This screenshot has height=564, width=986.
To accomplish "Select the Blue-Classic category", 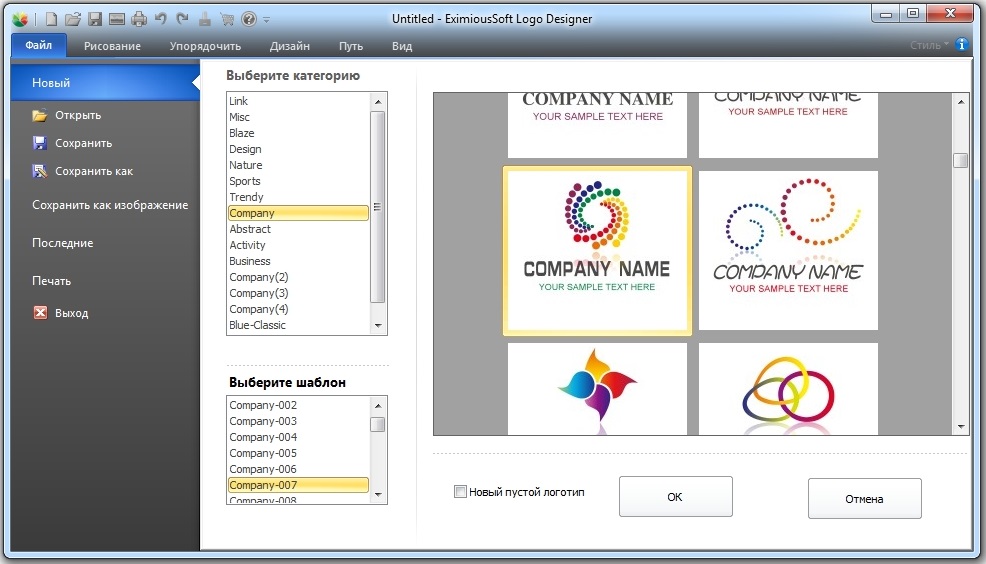I will click(298, 325).
